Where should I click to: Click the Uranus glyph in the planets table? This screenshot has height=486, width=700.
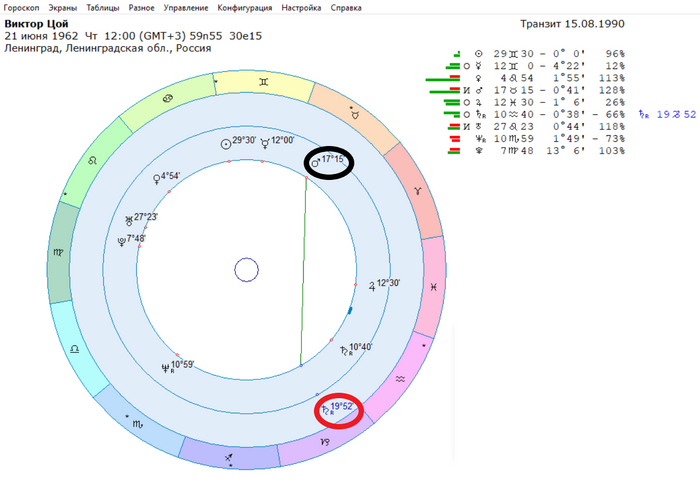tap(479, 127)
